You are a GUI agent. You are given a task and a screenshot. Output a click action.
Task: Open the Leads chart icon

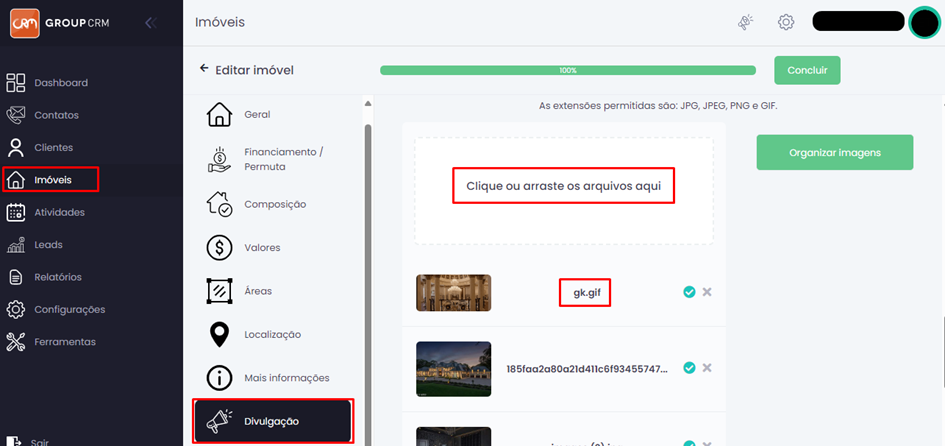click(16, 245)
